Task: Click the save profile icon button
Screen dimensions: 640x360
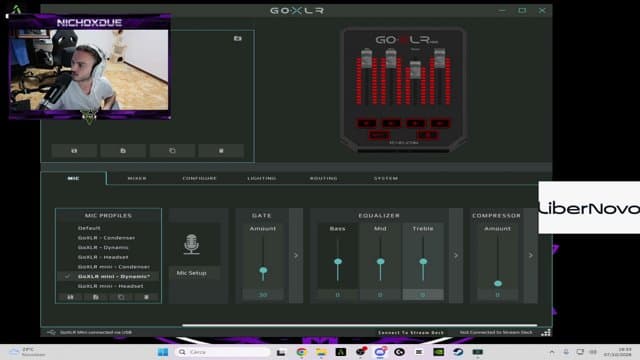Action: 123,151
